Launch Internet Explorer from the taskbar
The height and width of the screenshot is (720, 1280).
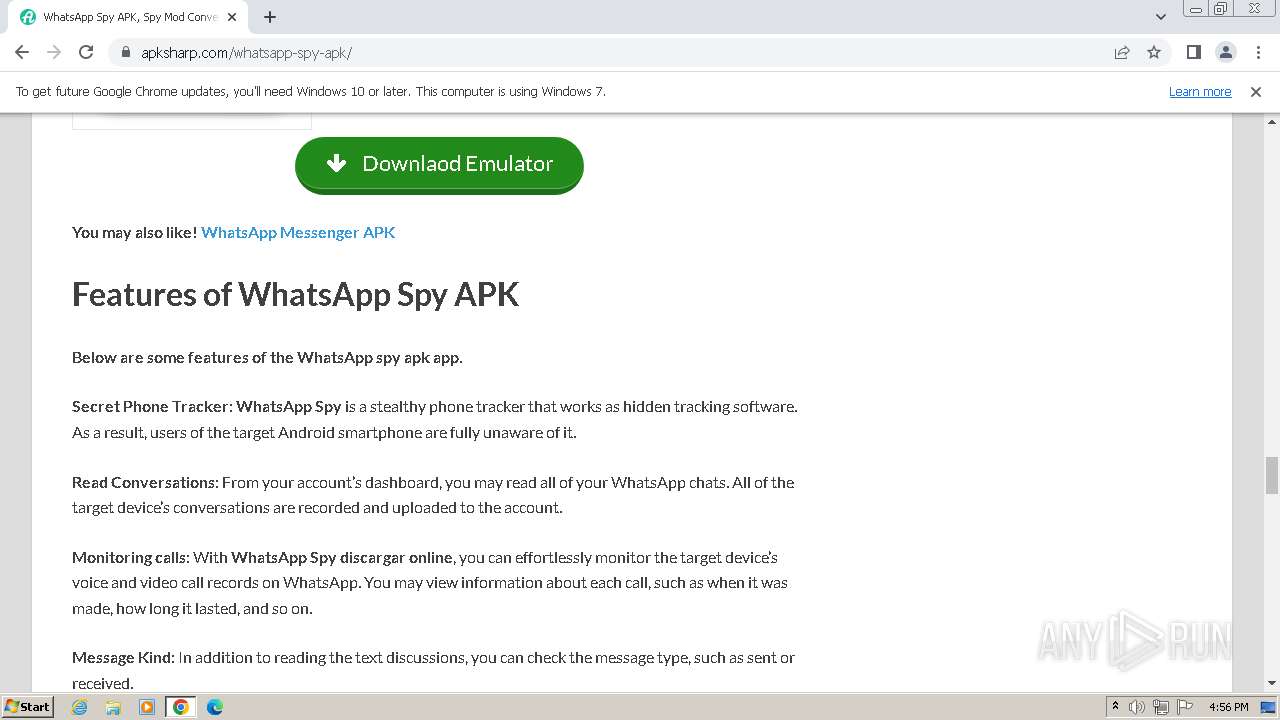pos(80,707)
